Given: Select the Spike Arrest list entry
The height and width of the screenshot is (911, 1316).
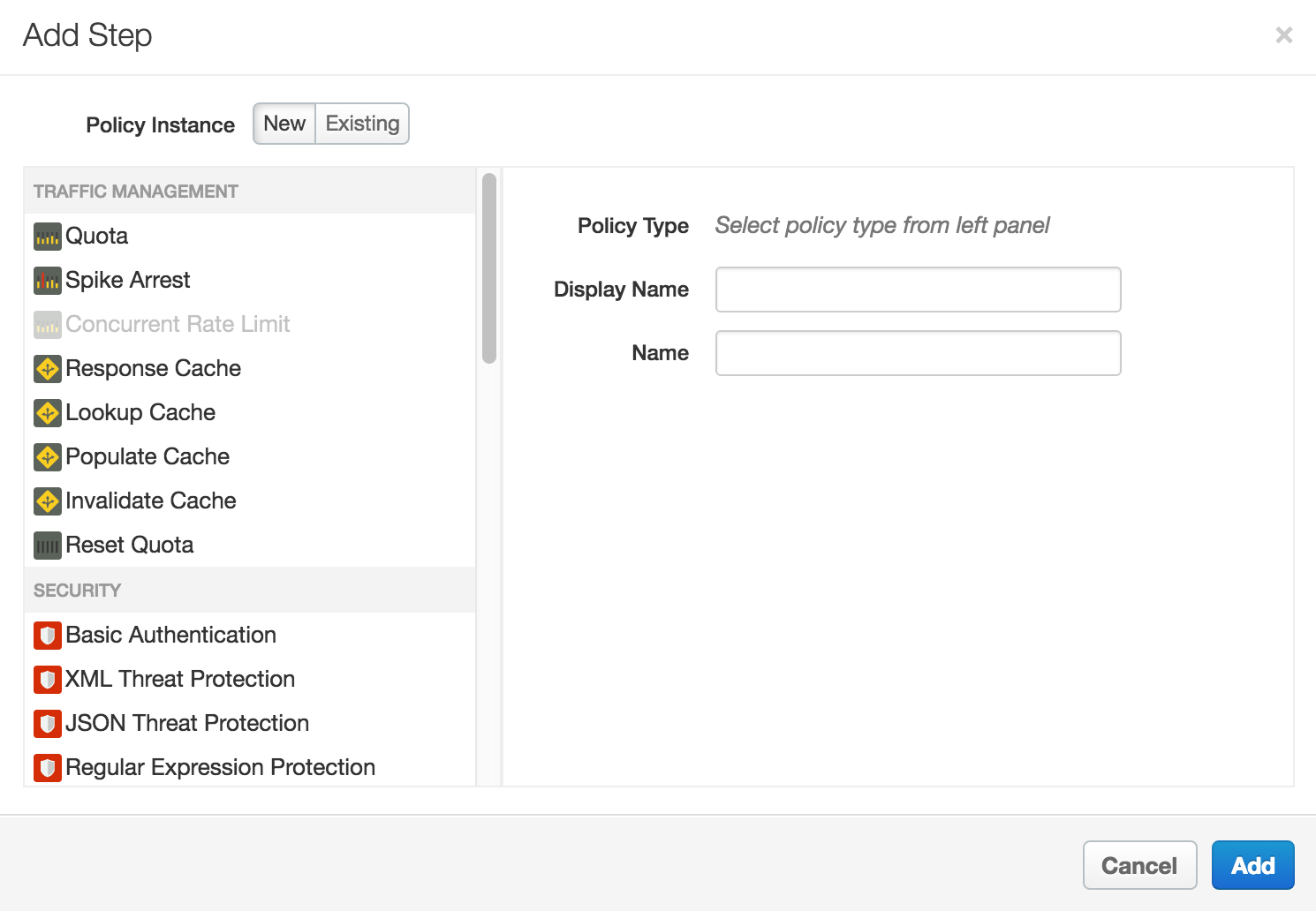Looking at the screenshot, I should pos(127,280).
